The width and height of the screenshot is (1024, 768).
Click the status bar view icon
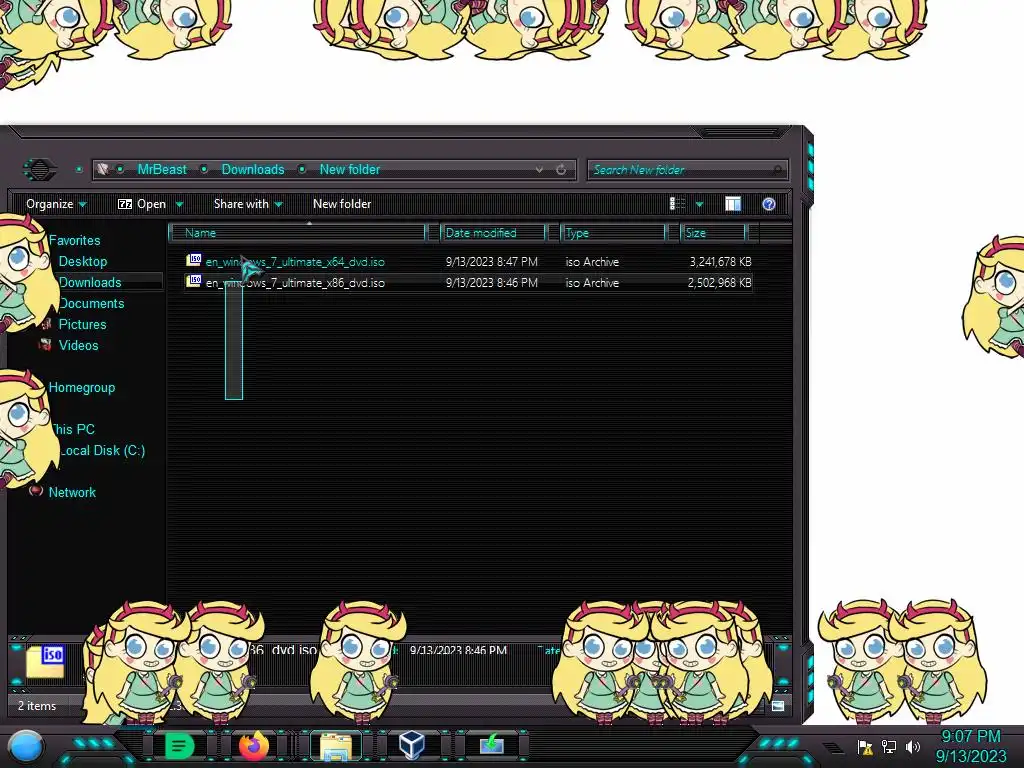[x=778, y=706]
